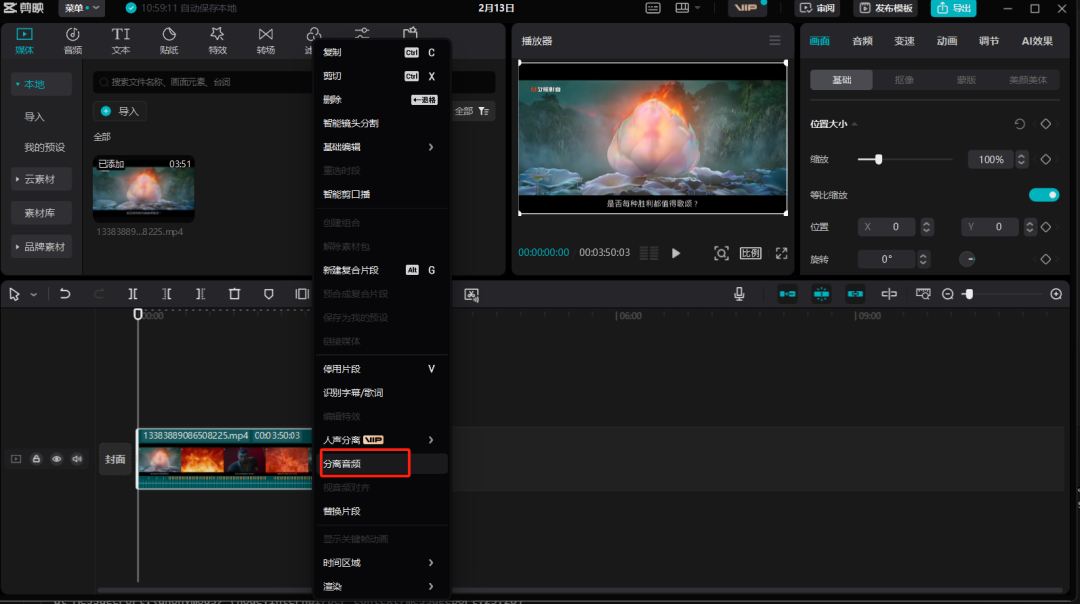The height and width of the screenshot is (604, 1080).
Task: Click the 审阅 review button
Action: tap(818, 8)
